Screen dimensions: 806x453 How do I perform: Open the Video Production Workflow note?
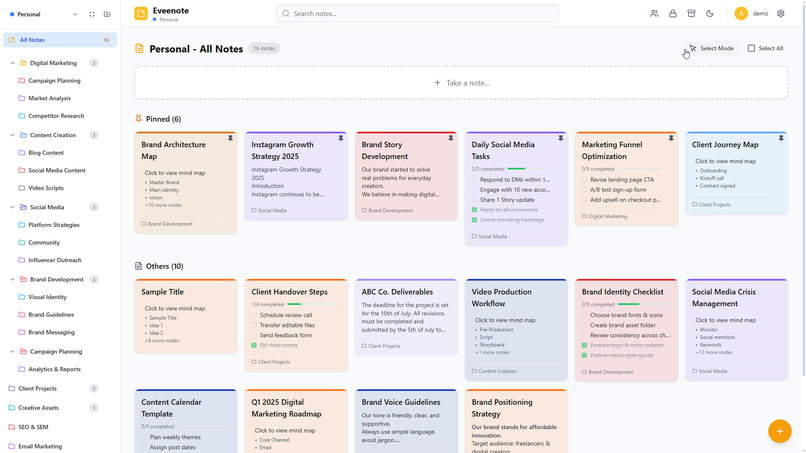point(516,330)
